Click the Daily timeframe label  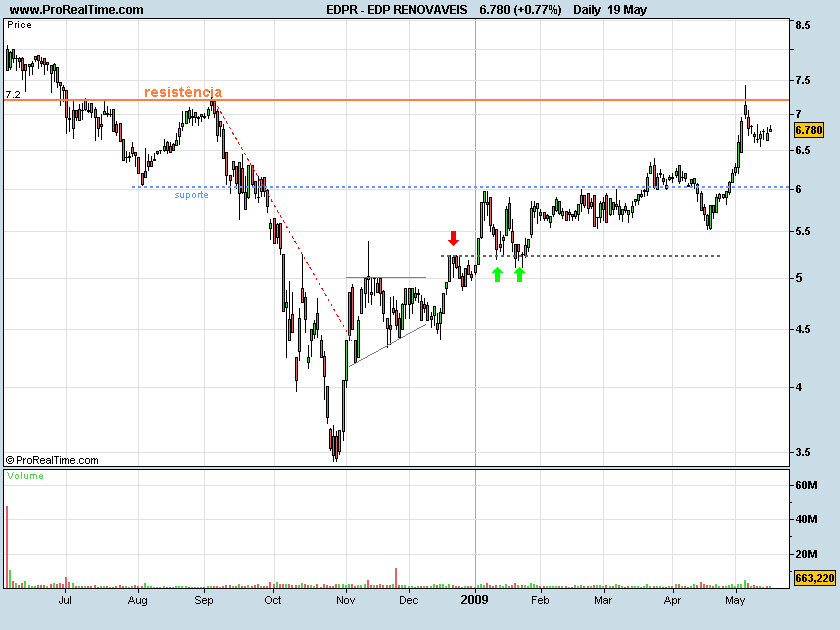pos(587,10)
